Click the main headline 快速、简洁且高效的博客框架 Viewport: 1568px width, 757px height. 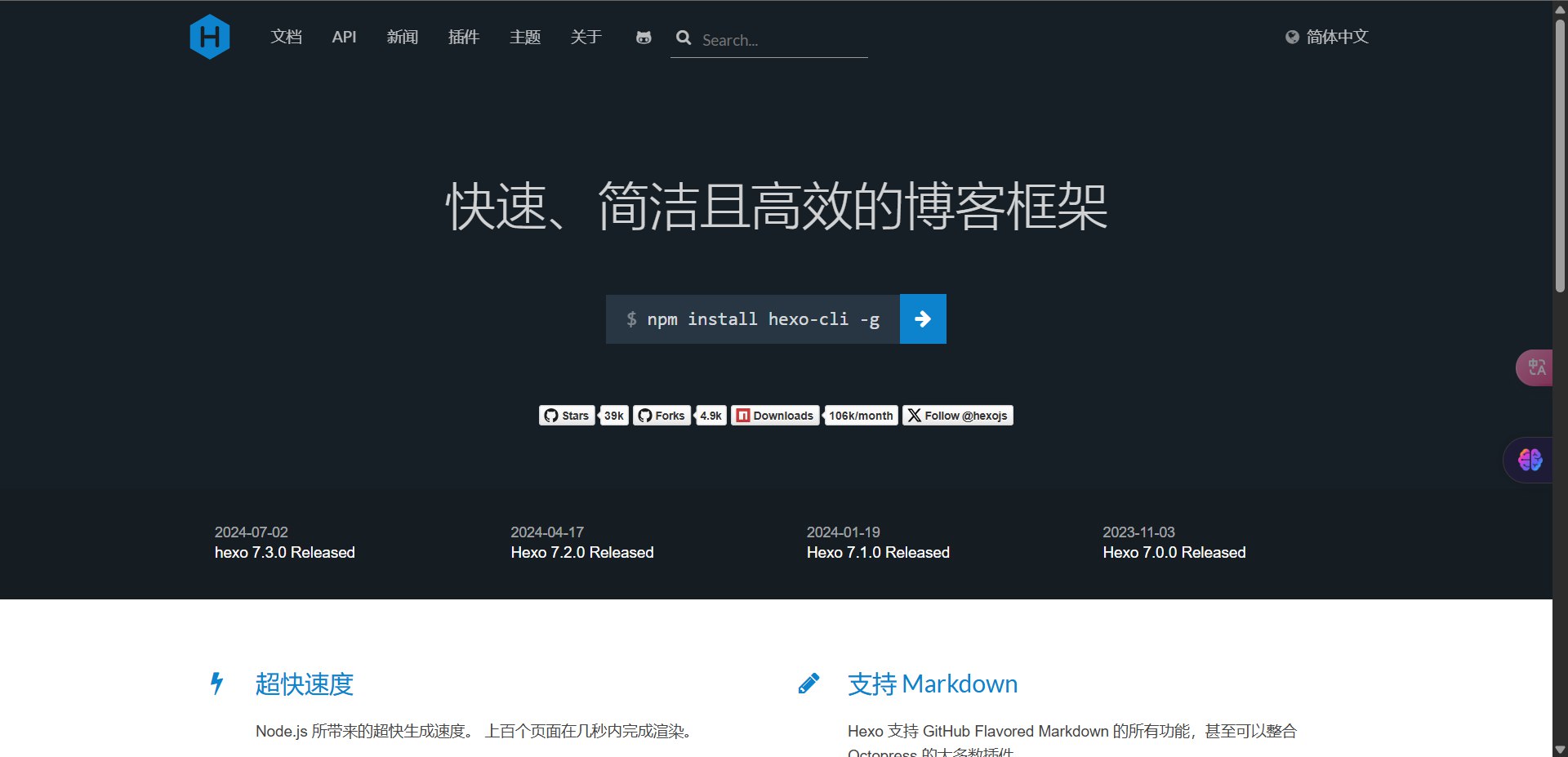777,206
